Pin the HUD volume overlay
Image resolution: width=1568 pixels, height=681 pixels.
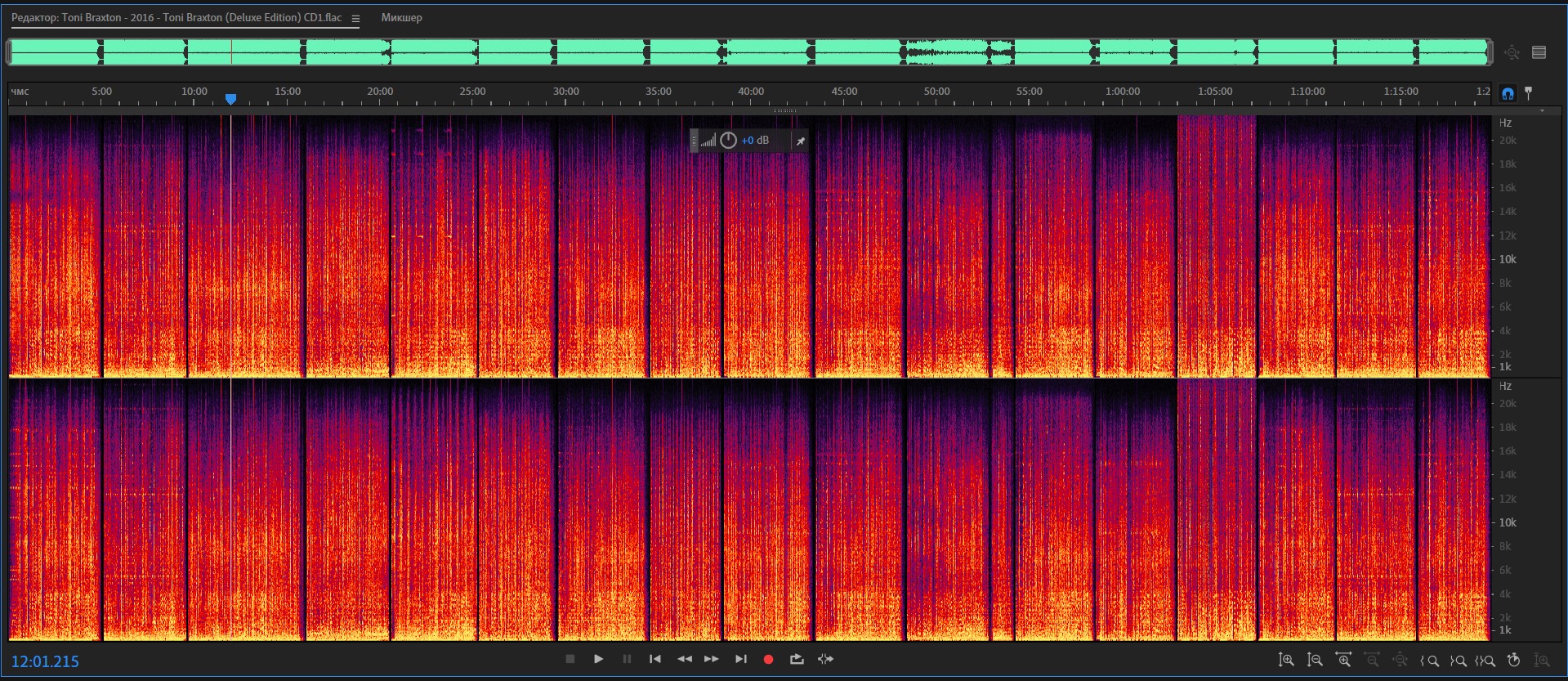pyautogui.click(x=801, y=141)
